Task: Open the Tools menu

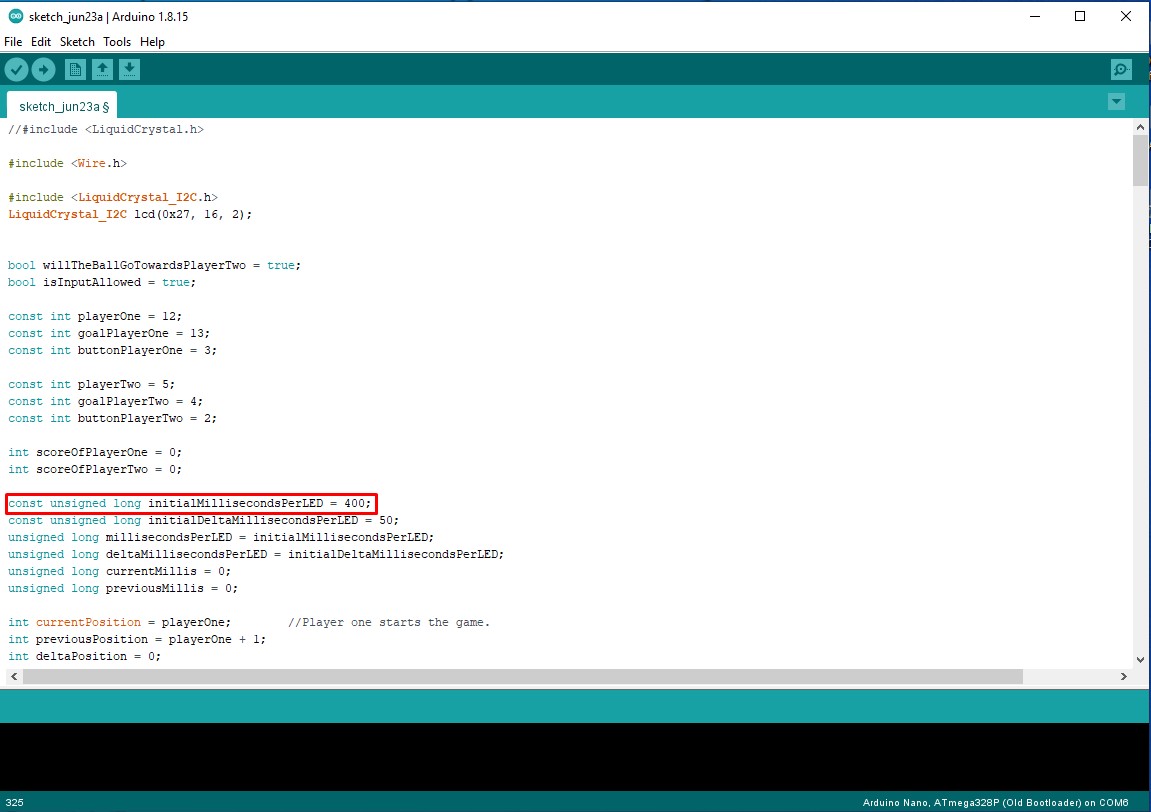Action: pos(117,42)
